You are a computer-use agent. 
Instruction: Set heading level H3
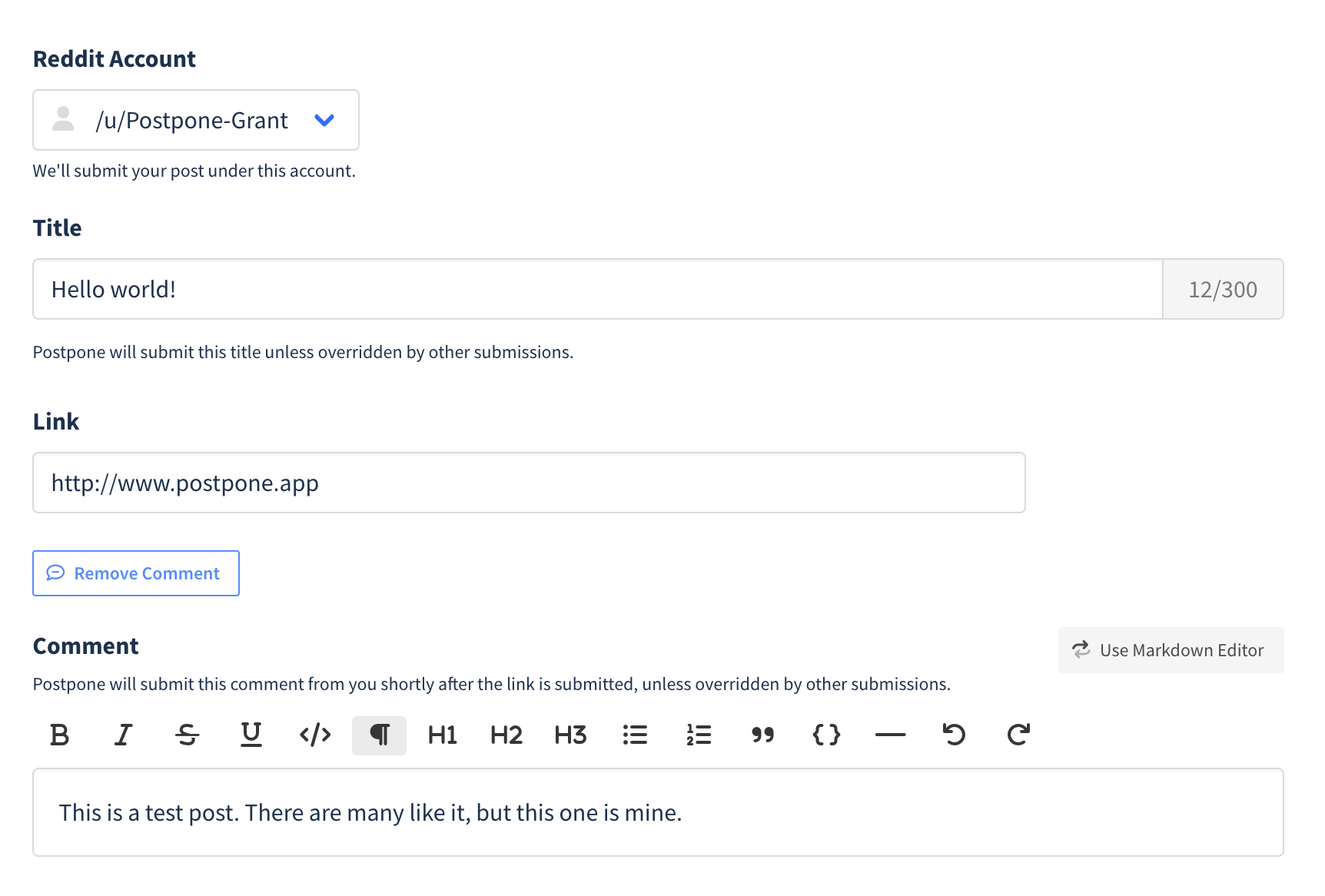tap(570, 735)
